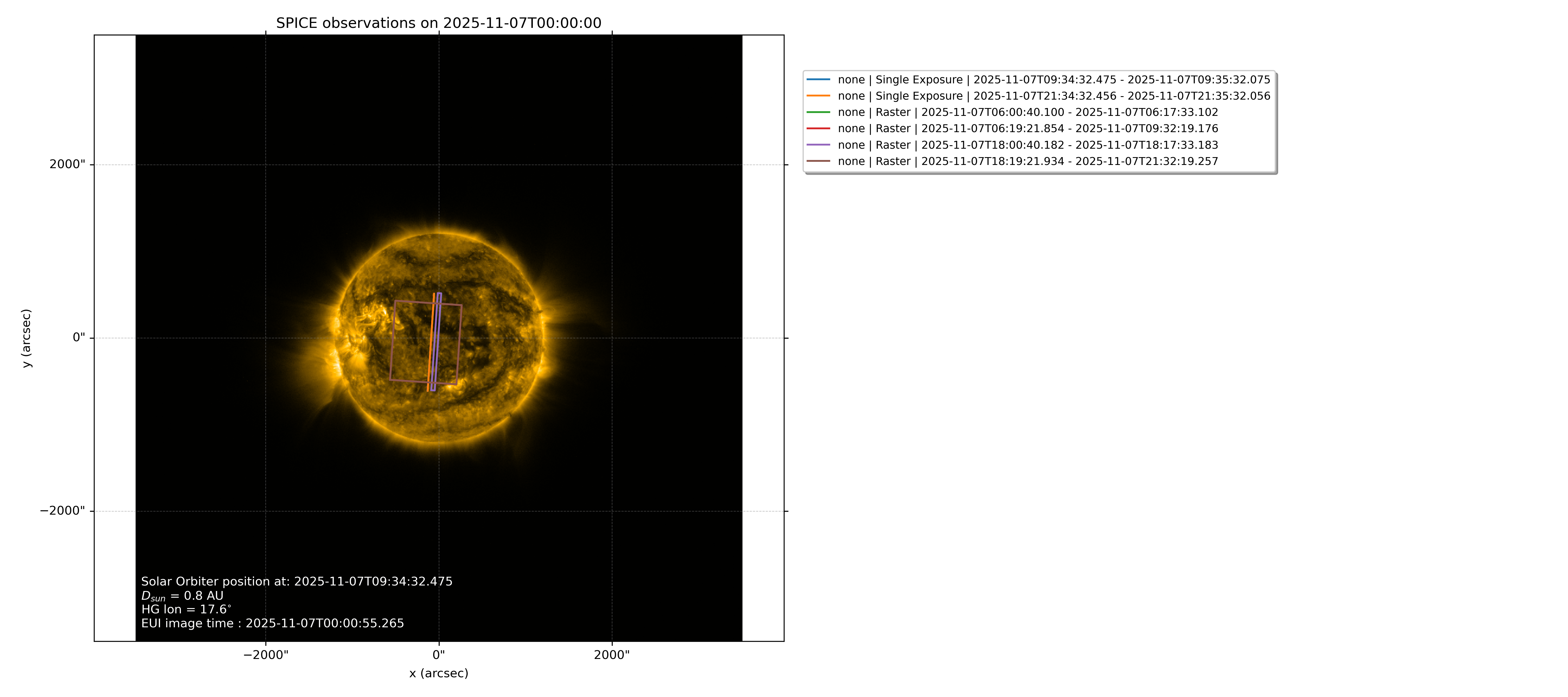Click the purple narrow raster box on the Sun

436,342
